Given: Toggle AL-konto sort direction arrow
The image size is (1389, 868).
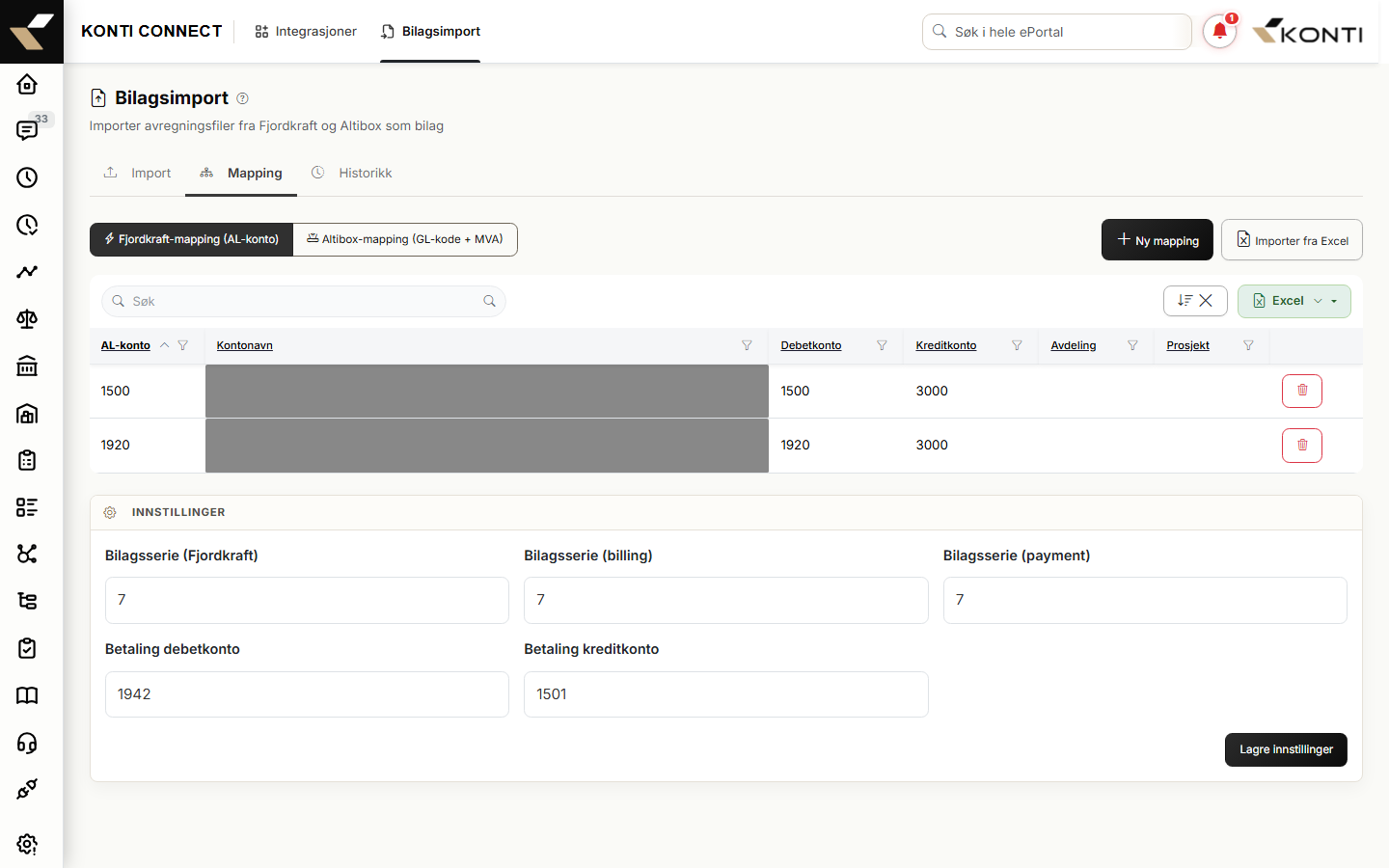Looking at the screenshot, I should pos(164,345).
